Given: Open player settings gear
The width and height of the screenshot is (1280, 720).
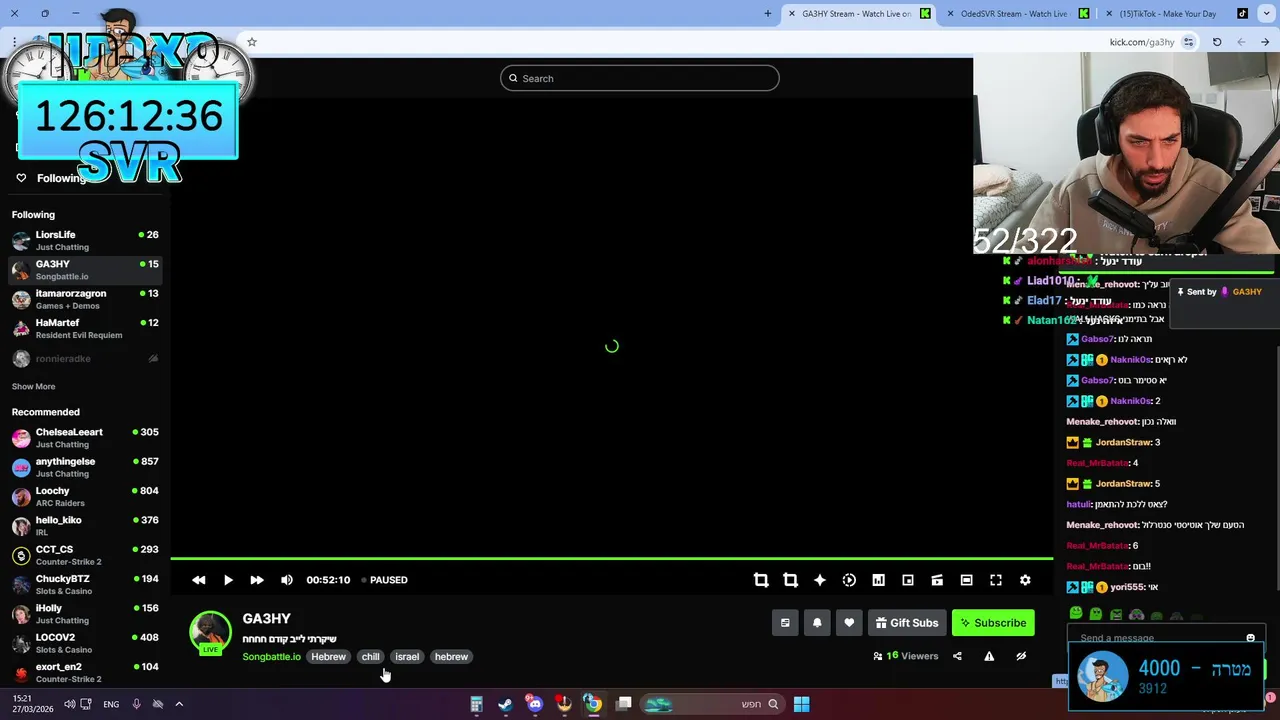Looking at the screenshot, I should point(1025,580).
